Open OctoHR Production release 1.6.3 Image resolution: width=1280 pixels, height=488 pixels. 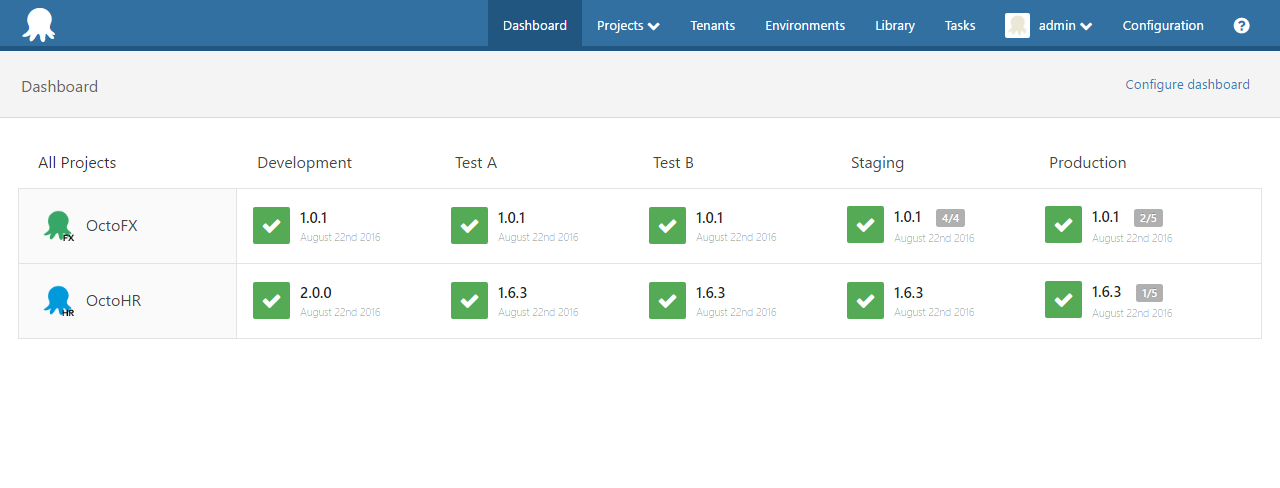pos(1107,293)
